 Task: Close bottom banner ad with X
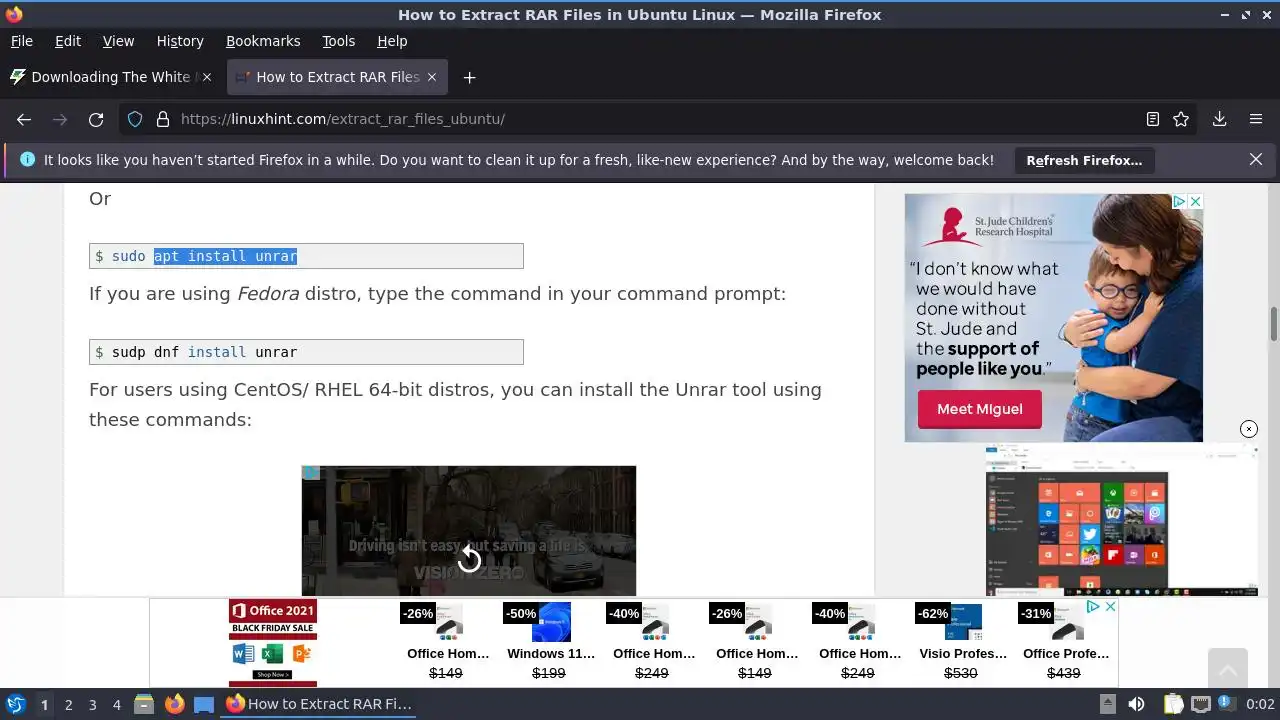click(1110, 607)
